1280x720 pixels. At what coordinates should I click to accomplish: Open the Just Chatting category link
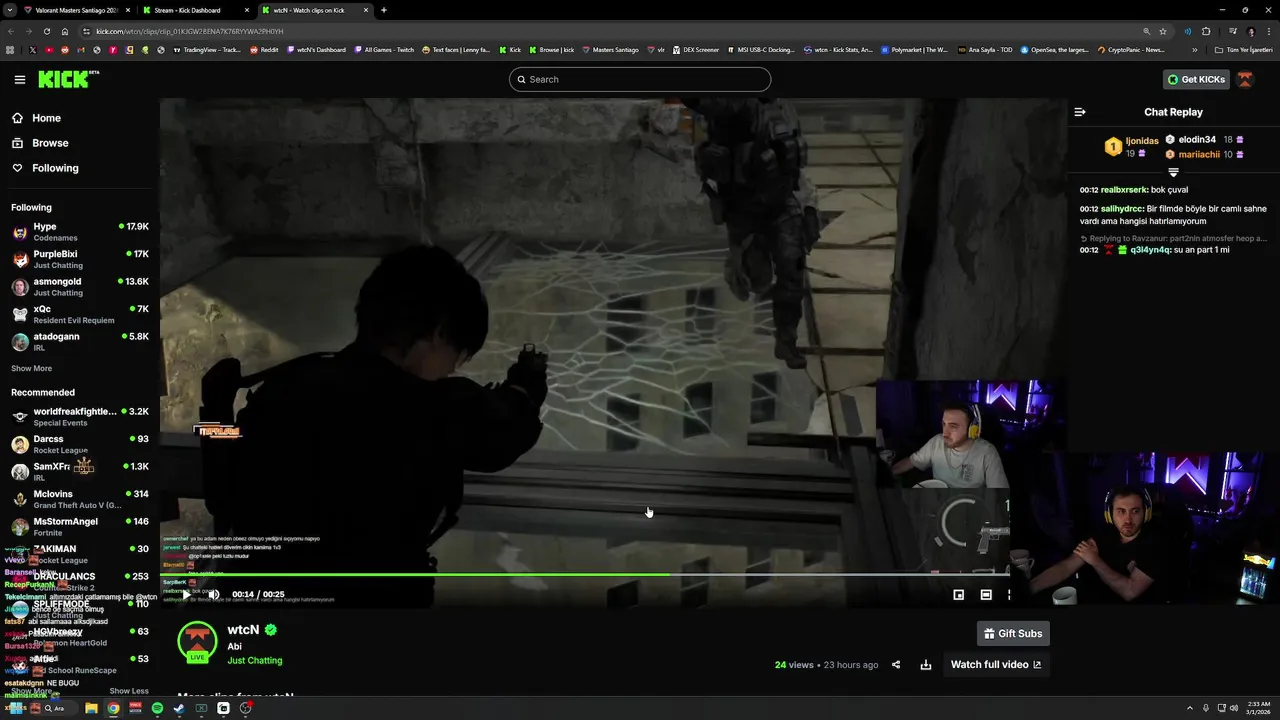click(x=255, y=661)
